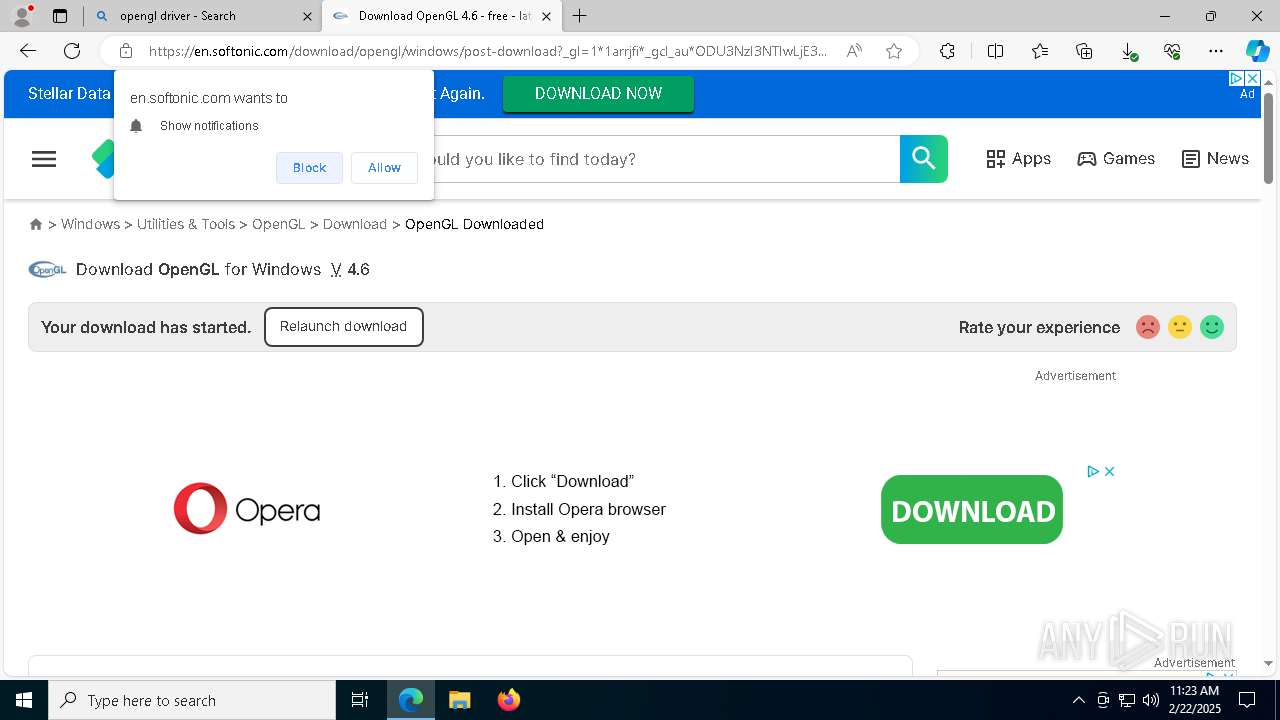Image resolution: width=1280 pixels, height=720 pixels.
Task: Close the top banner ad
Action: 1252,78
